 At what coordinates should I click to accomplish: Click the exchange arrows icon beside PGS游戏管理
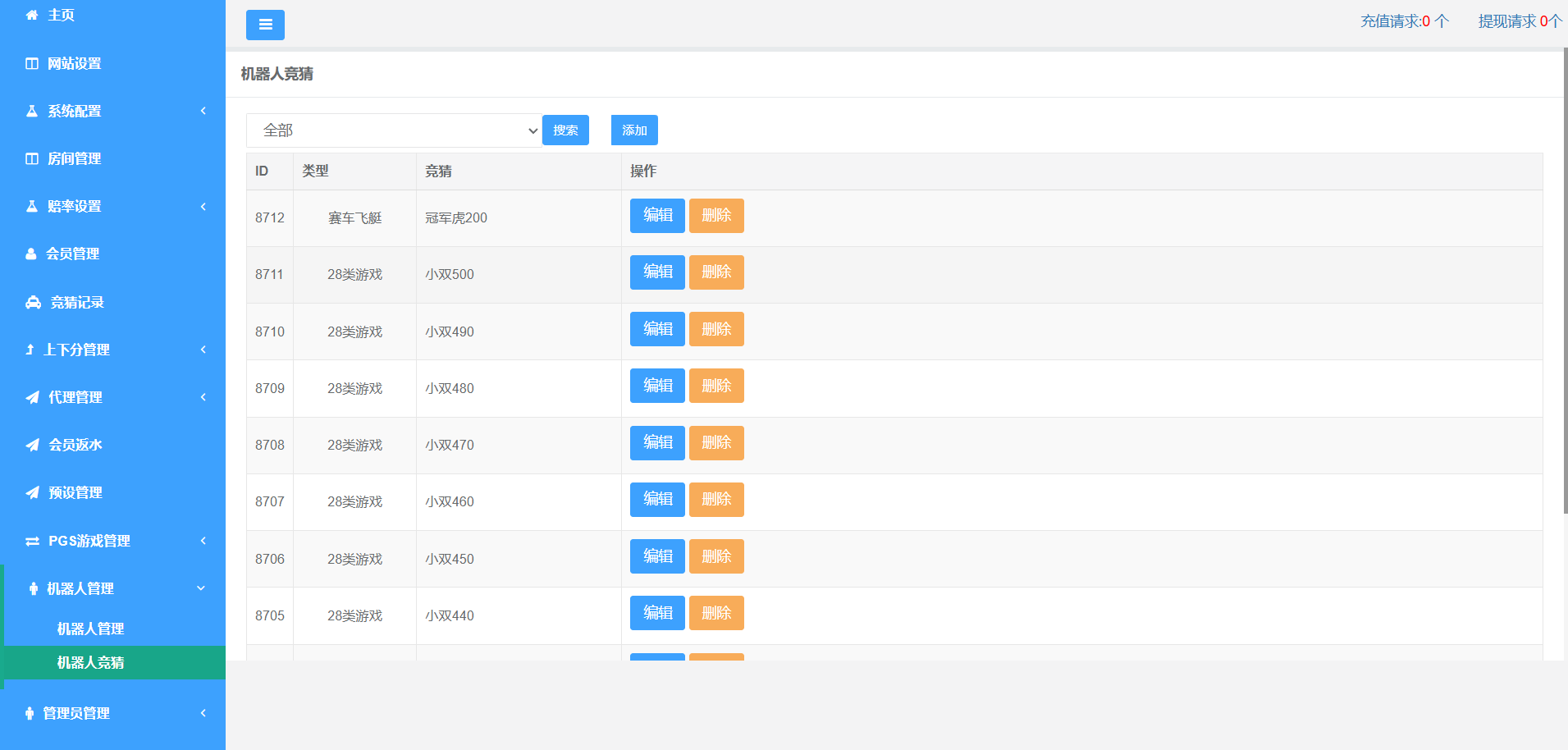pos(32,542)
